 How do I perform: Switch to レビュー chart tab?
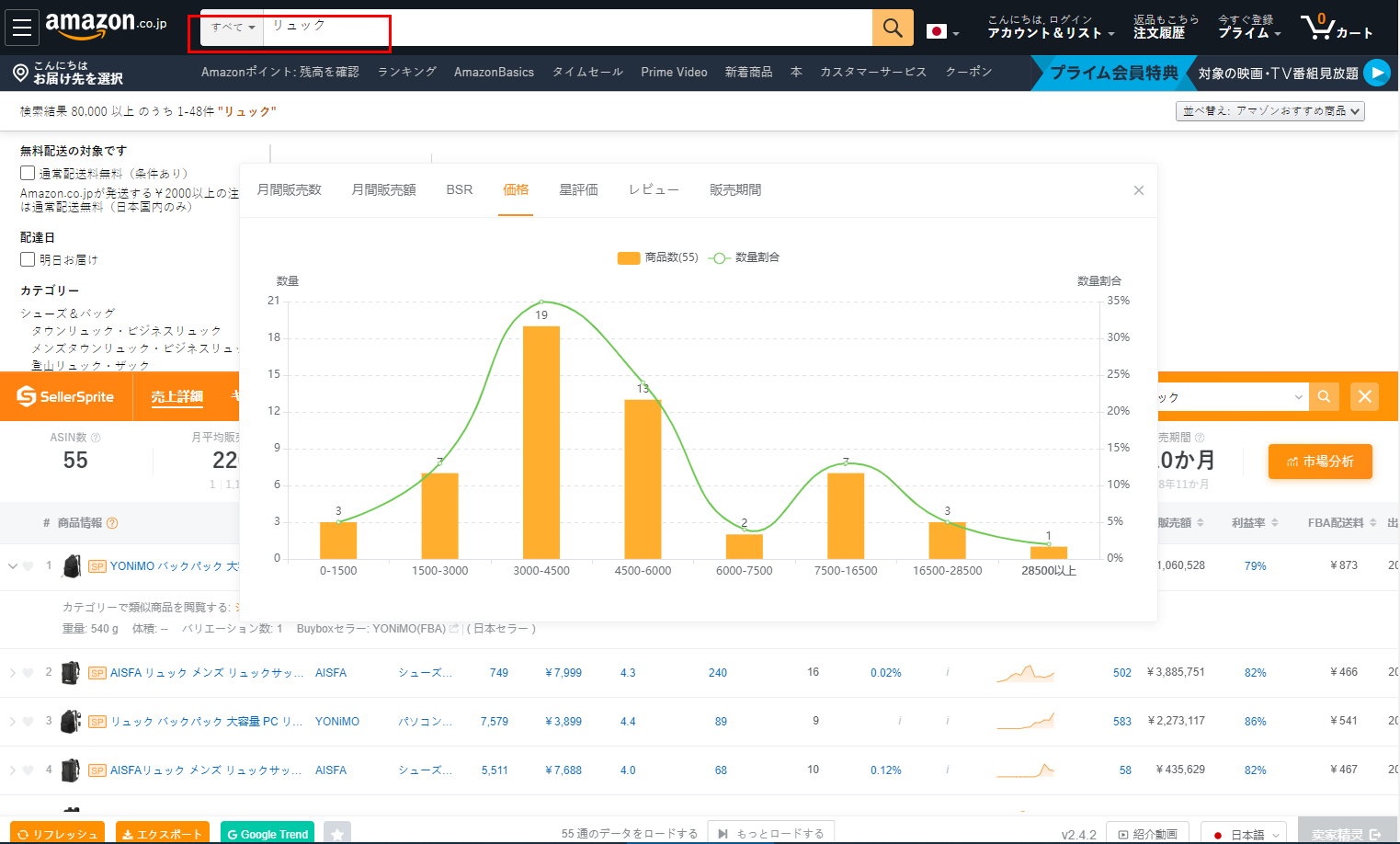tap(654, 189)
